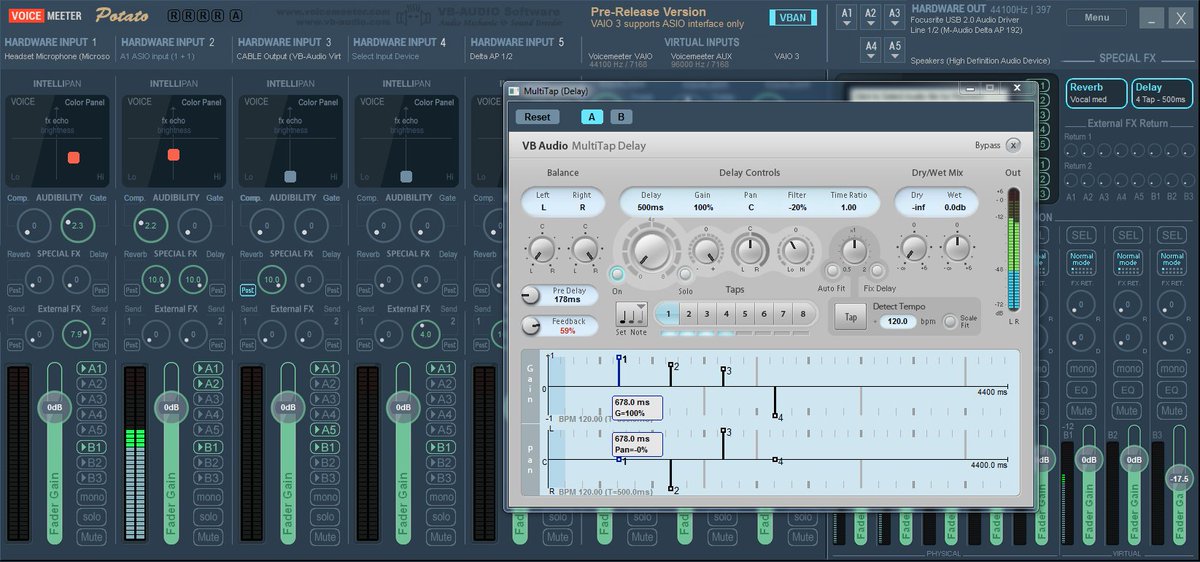Click Hardware Input 1 Fader Gain handle
This screenshot has height=562, width=1200.
pyautogui.click(x=54, y=407)
